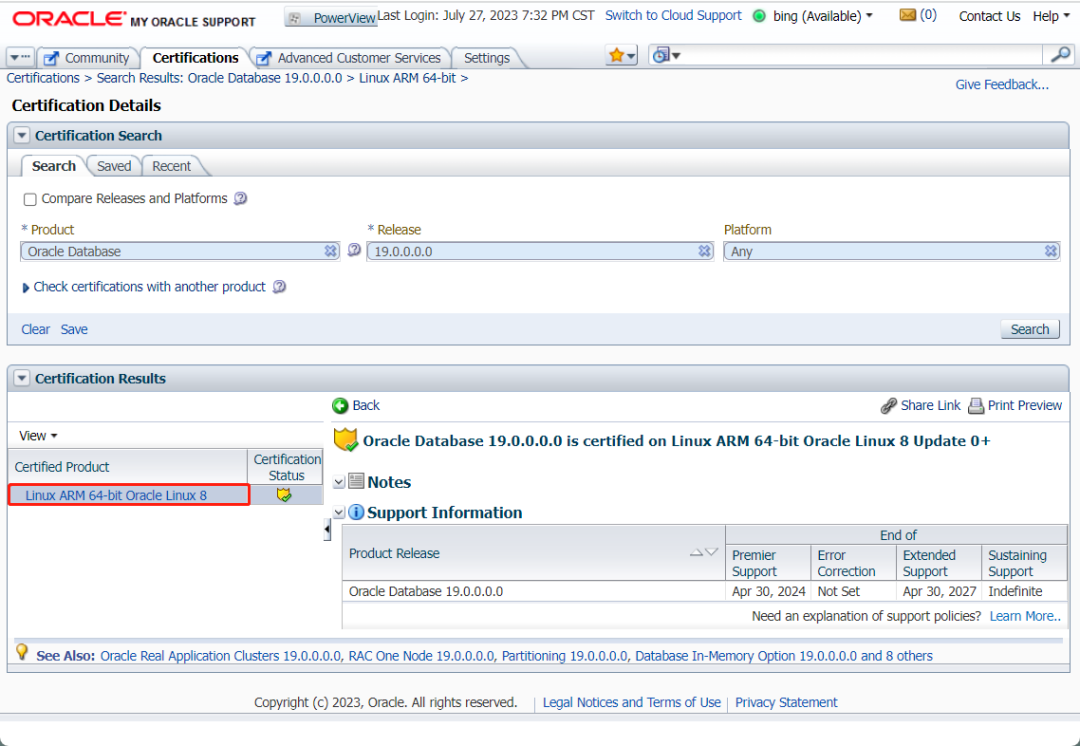The width and height of the screenshot is (1080, 746).
Task: Click in the global search field
Action: click(x=861, y=55)
